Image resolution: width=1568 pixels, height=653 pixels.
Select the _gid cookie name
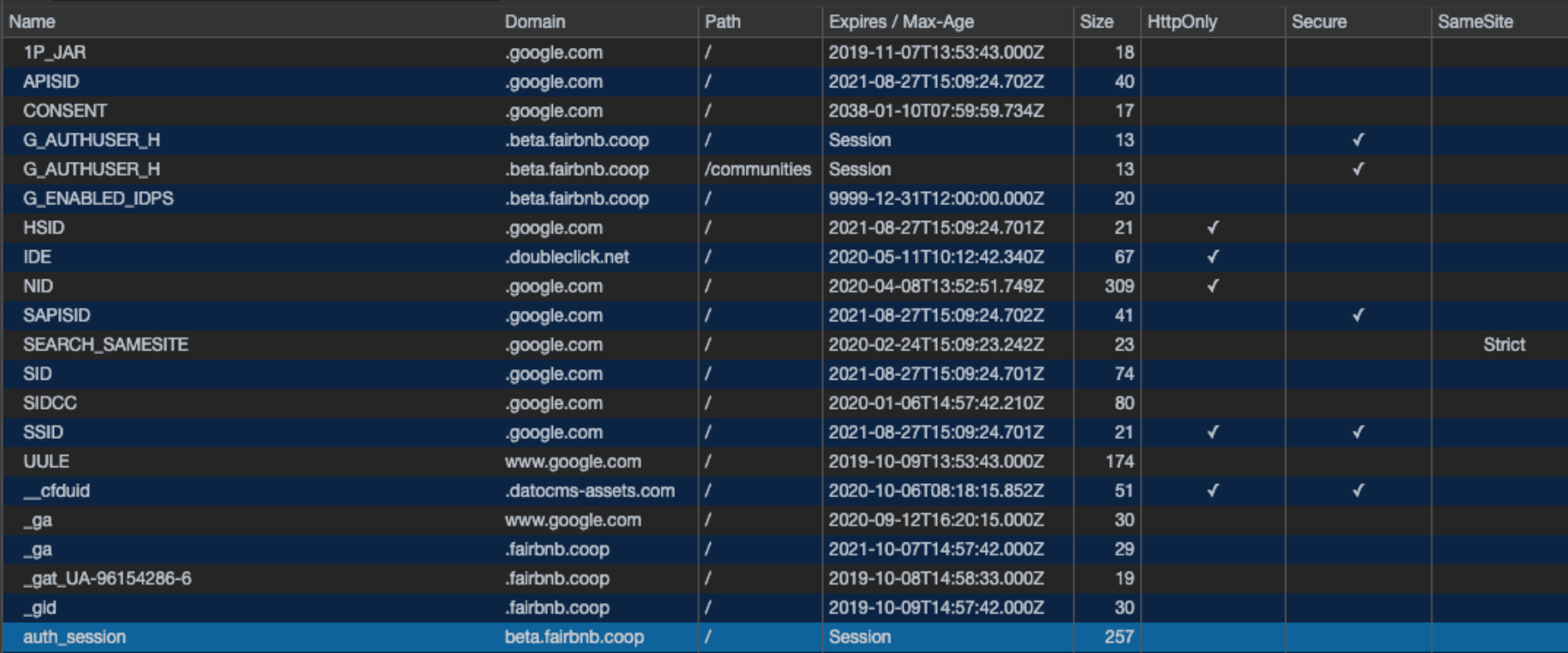click(x=39, y=608)
